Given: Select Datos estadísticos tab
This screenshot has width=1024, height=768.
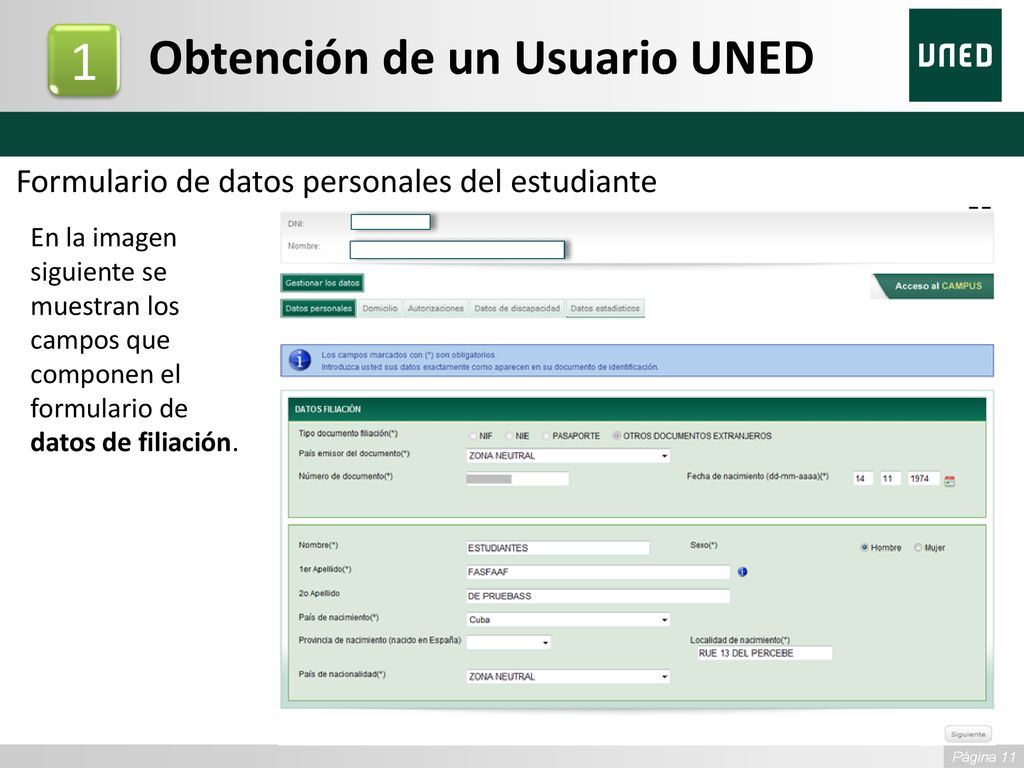Looking at the screenshot, I should pos(605,308).
